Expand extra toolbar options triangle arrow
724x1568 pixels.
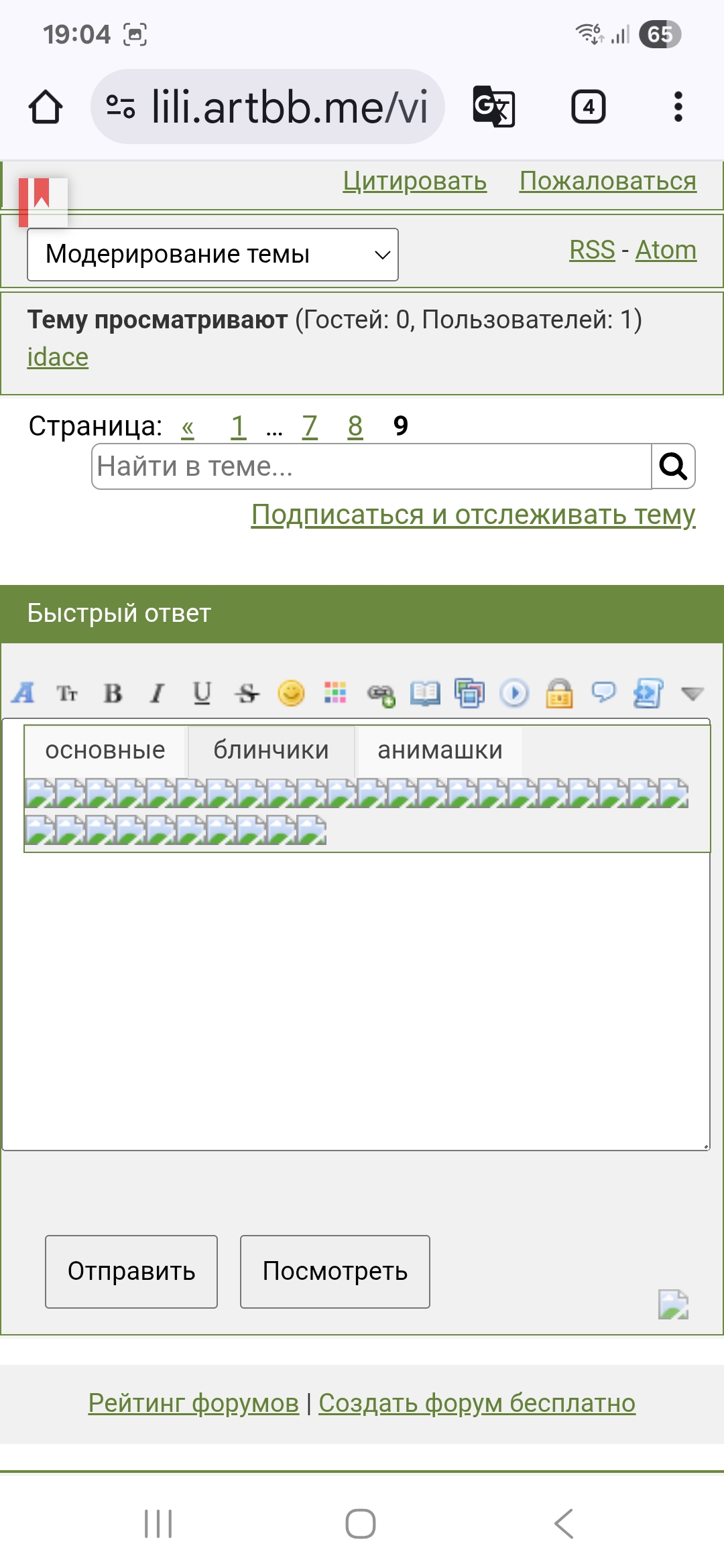[x=692, y=693]
